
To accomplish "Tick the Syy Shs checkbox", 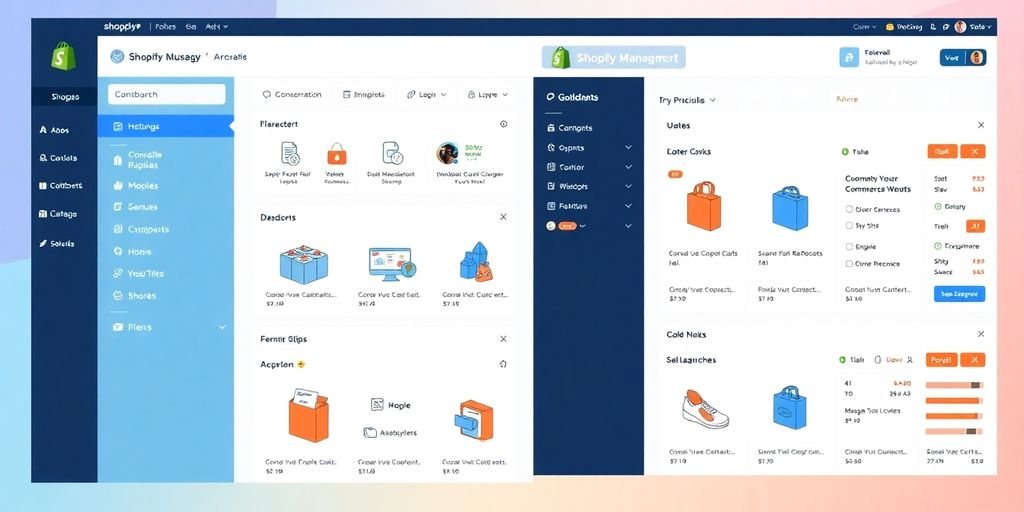I will click(850, 225).
